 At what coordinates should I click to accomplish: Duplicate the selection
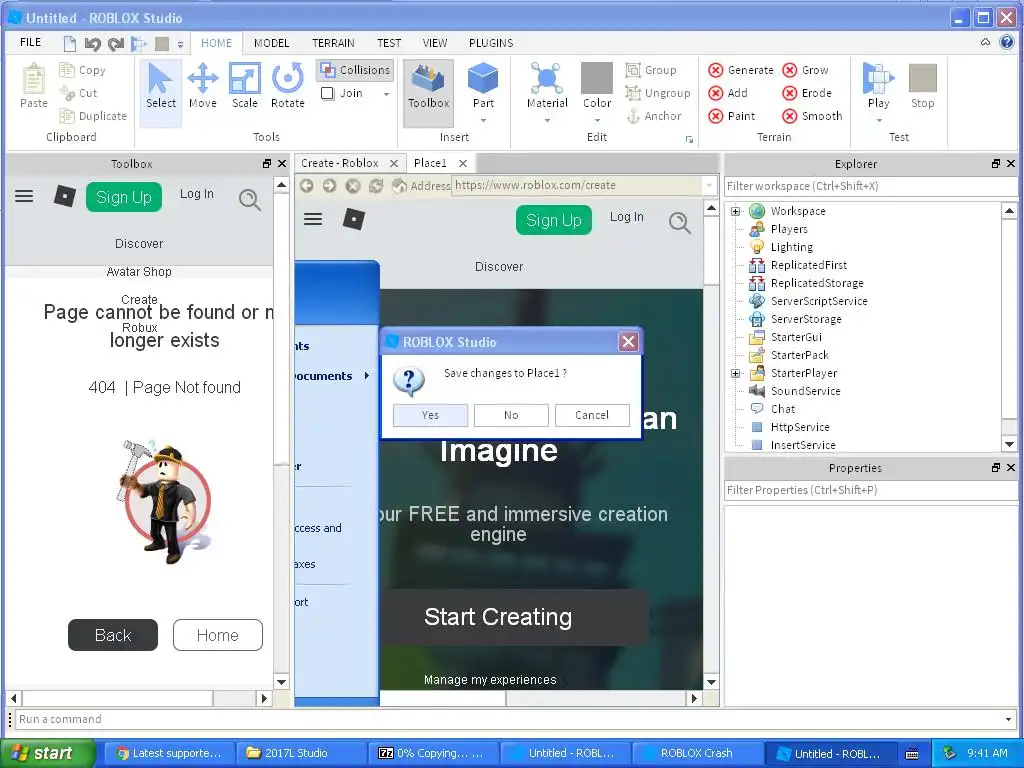click(x=93, y=116)
